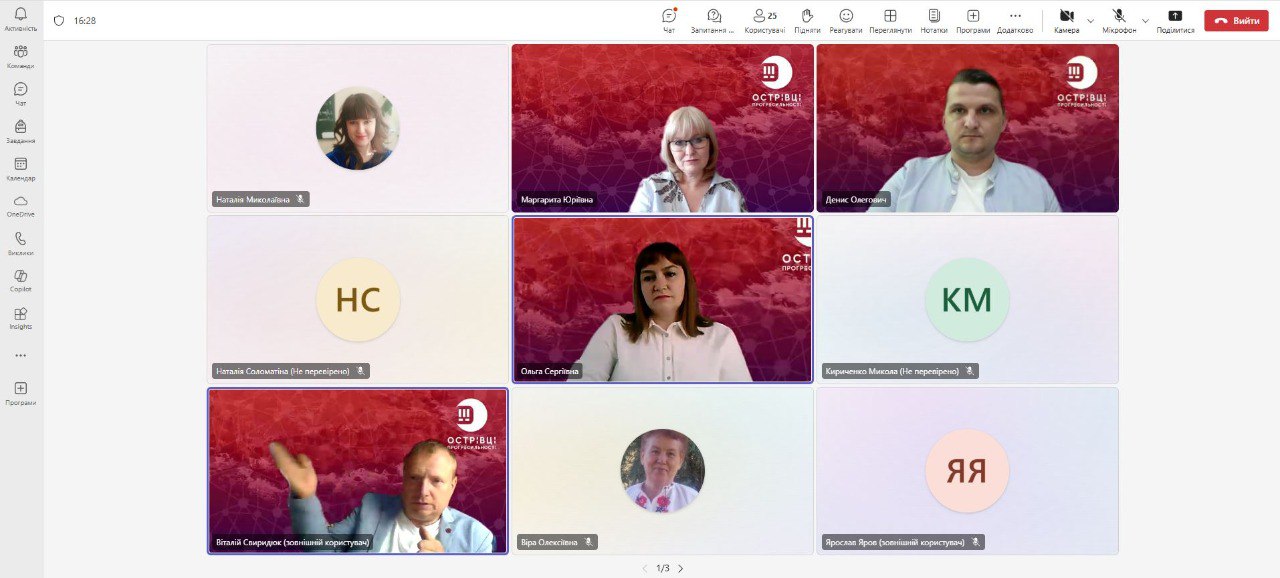Screen dimensions: 1280x578
Task: Open Reactions (Реагувати) menu
Action: tap(846, 20)
